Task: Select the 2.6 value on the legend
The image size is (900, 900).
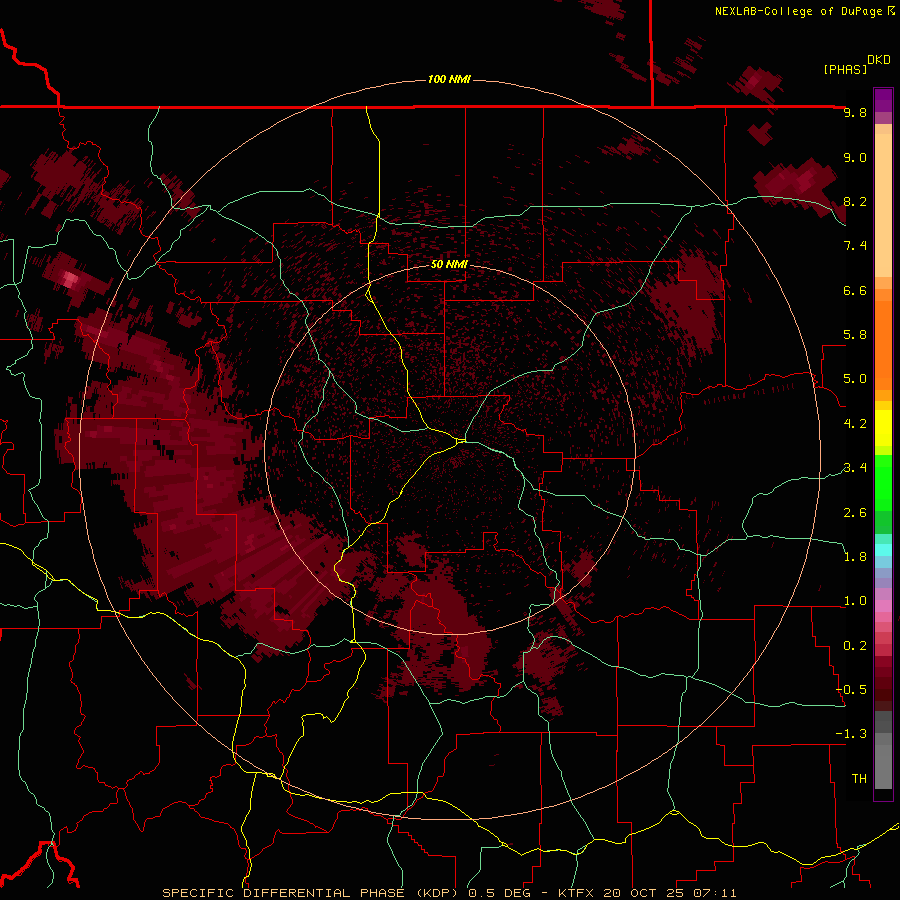Action: pos(855,513)
